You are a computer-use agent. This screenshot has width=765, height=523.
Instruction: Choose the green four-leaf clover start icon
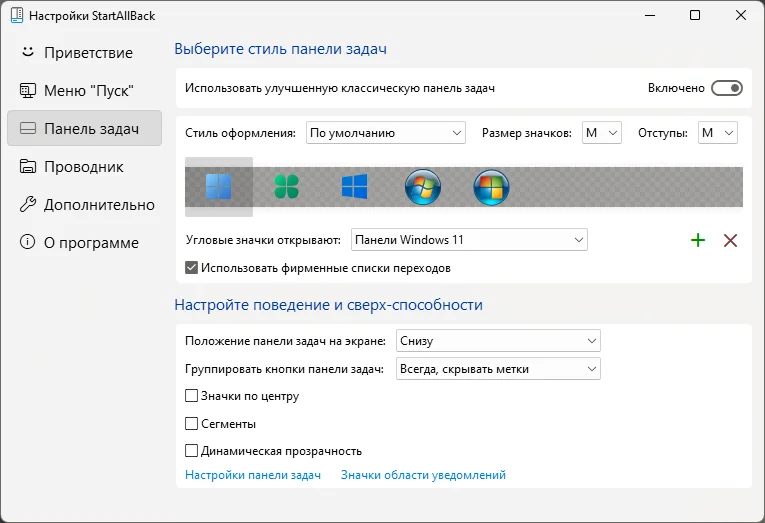[x=286, y=187]
